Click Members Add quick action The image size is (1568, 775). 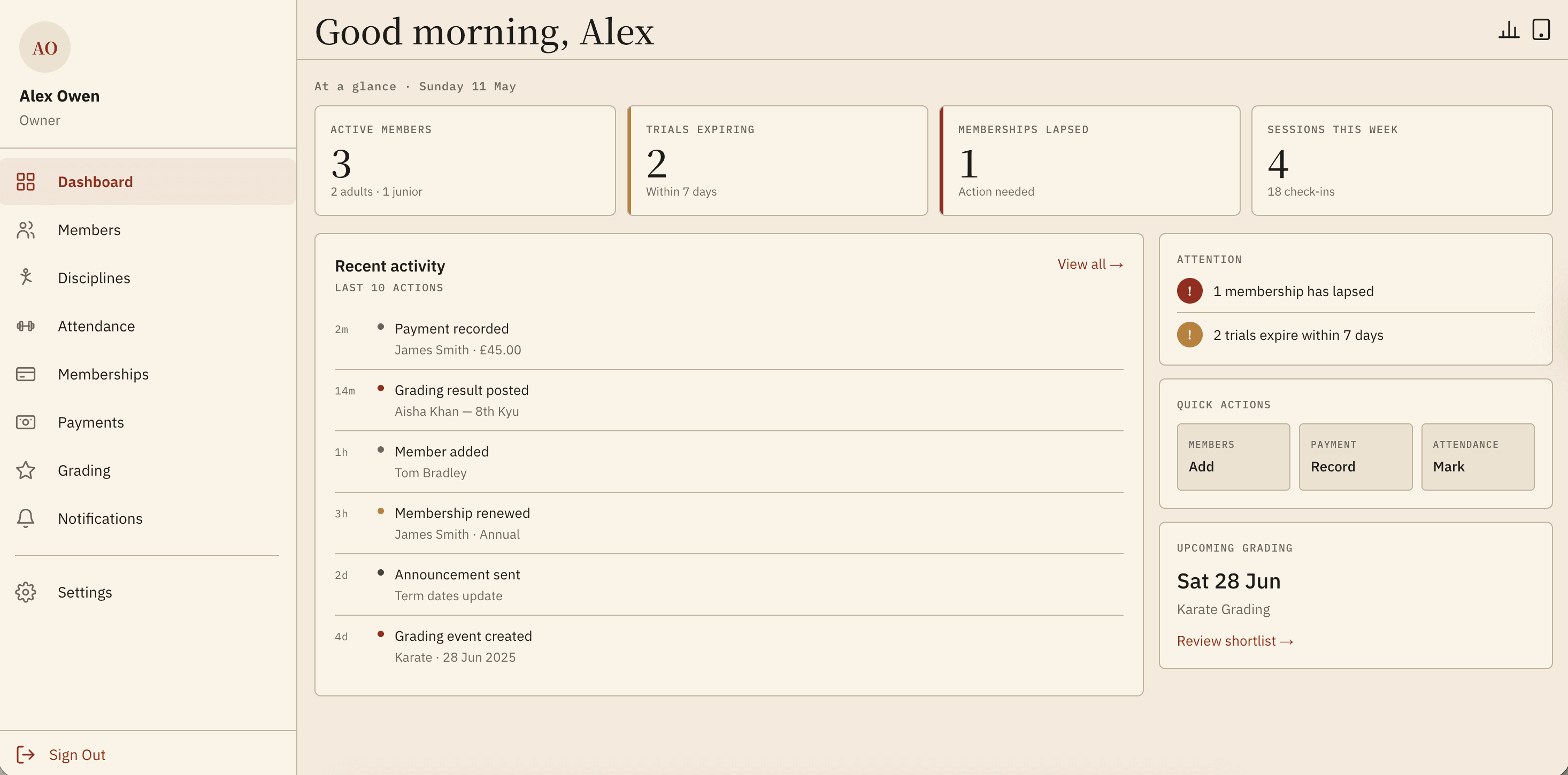1233,457
